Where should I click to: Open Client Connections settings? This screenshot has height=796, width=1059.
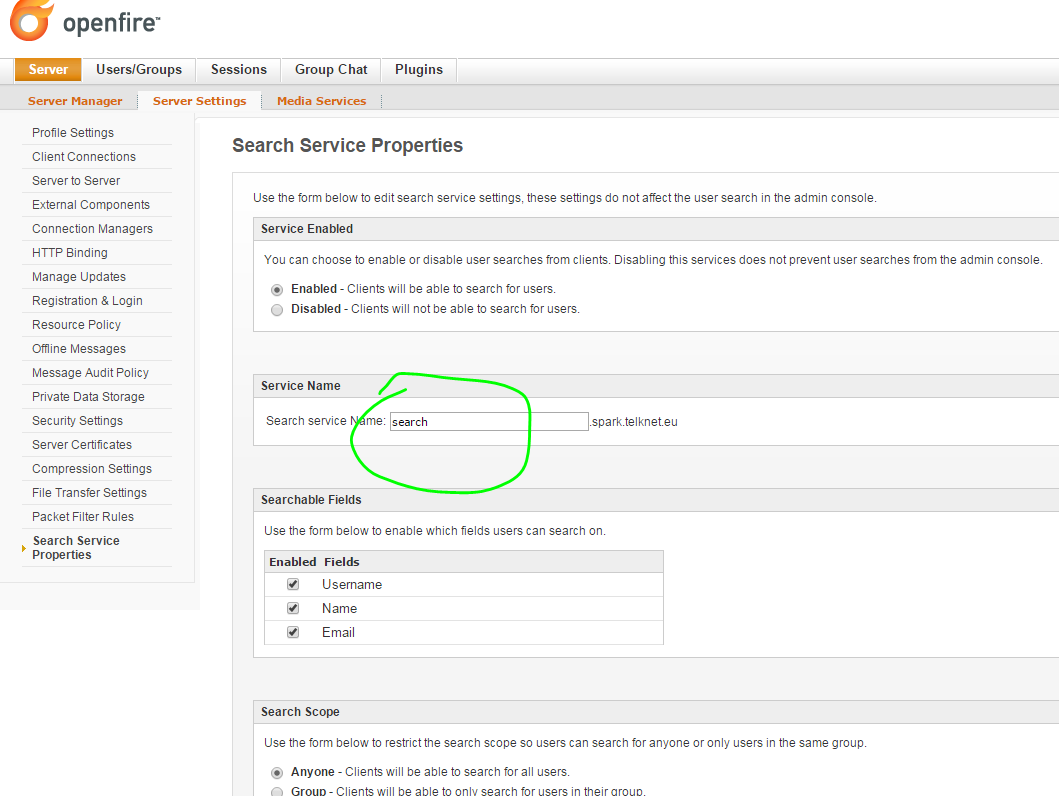click(84, 157)
